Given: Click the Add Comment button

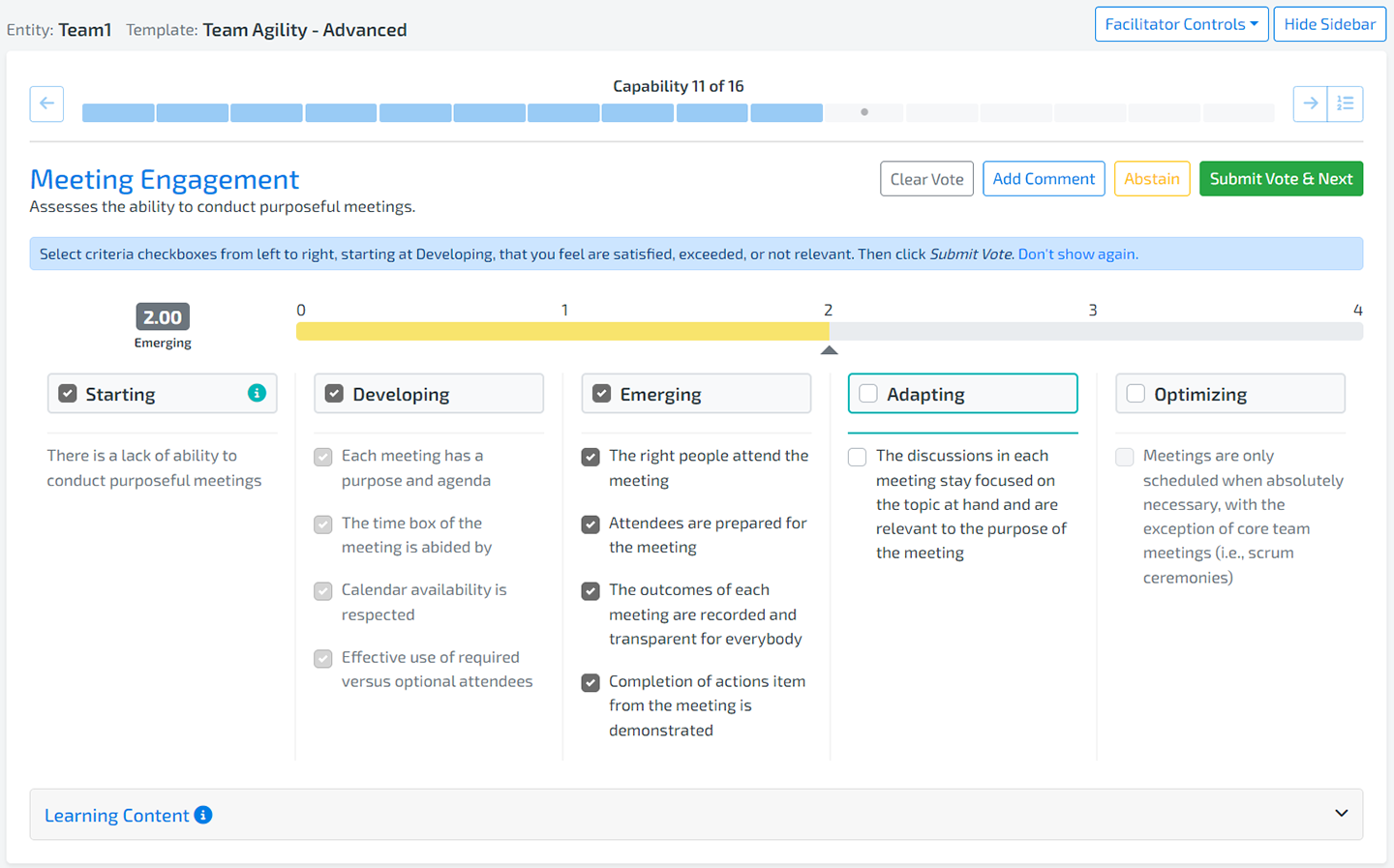Looking at the screenshot, I should pyautogui.click(x=1044, y=179).
